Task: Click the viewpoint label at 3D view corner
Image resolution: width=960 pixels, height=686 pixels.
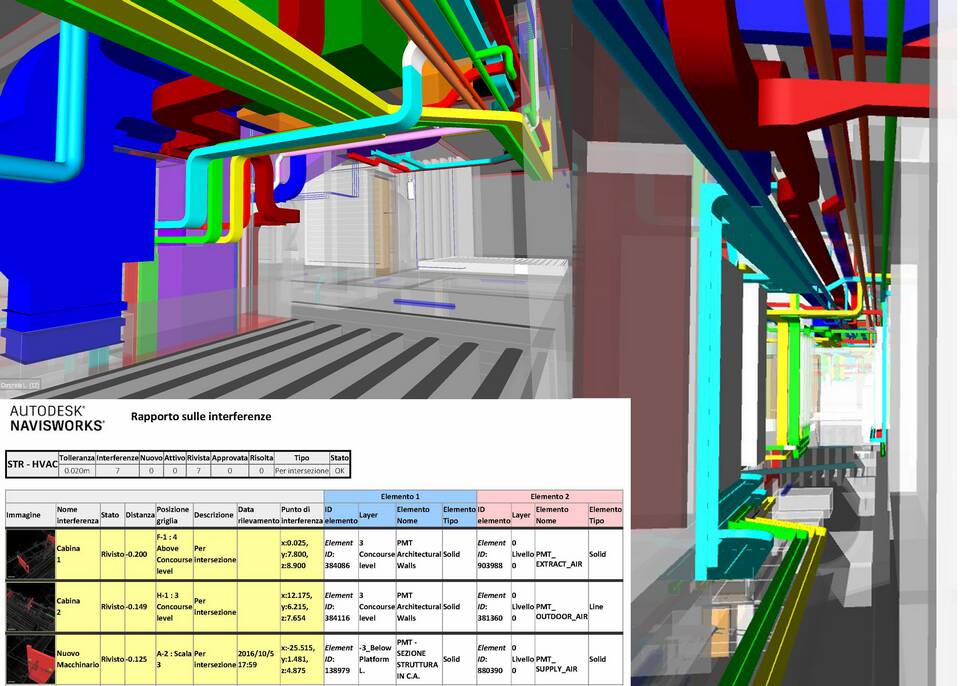Action: tap(20, 386)
